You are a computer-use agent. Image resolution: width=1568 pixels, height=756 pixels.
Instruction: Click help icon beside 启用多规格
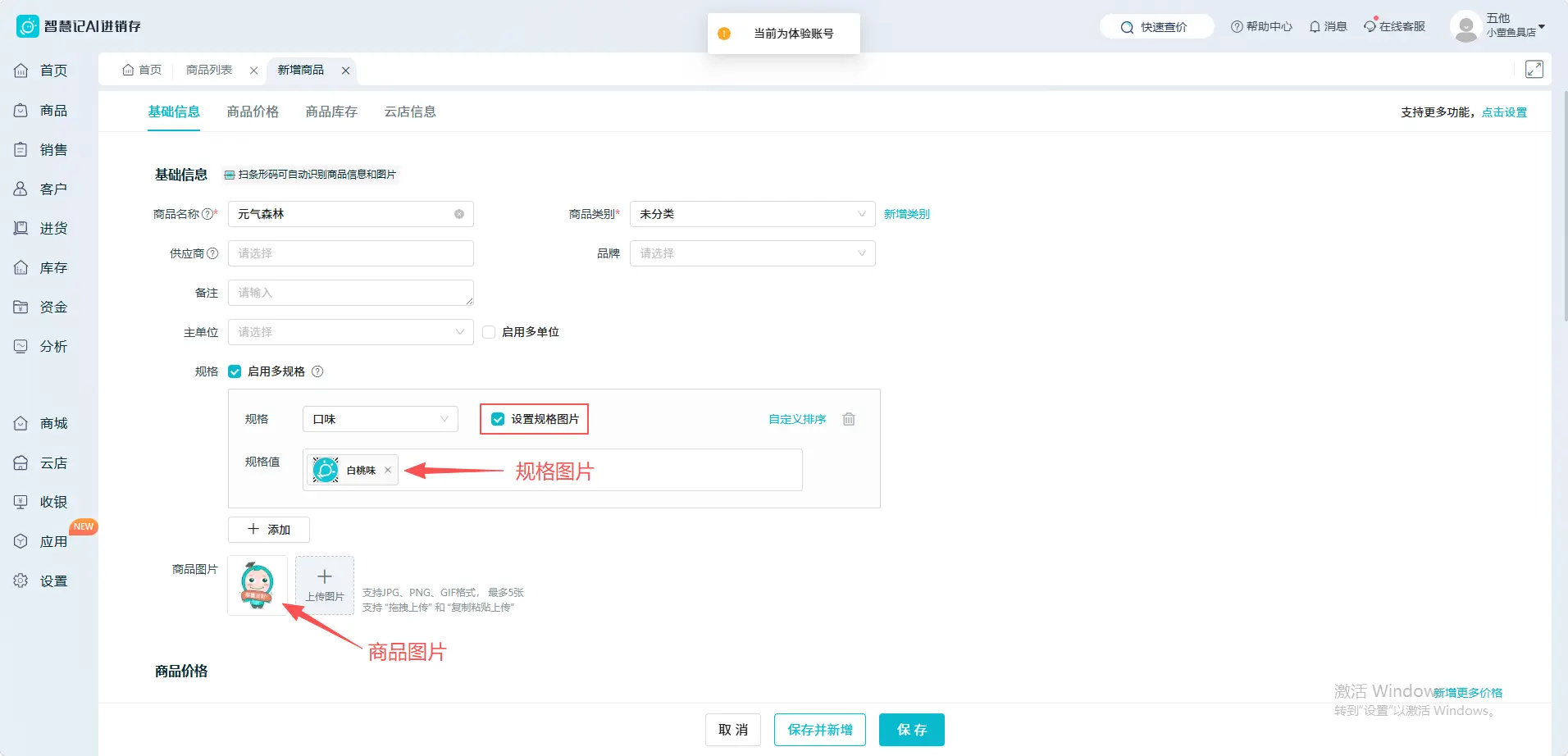317,371
